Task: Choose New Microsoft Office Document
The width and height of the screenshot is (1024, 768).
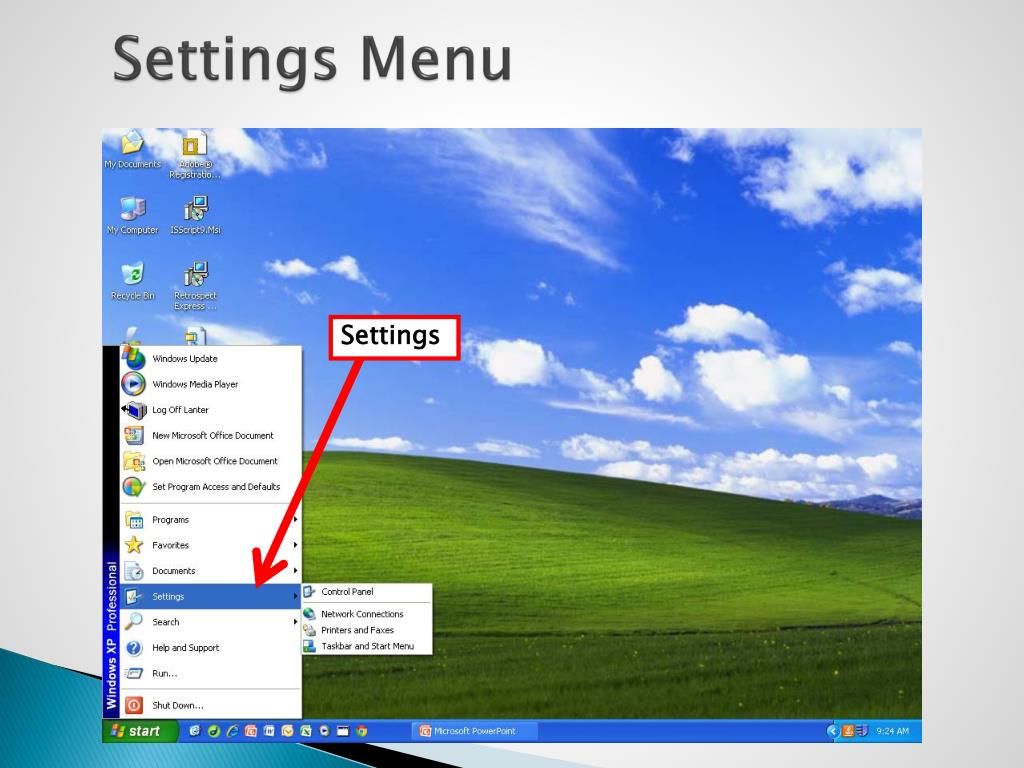Action: [210, 435]
